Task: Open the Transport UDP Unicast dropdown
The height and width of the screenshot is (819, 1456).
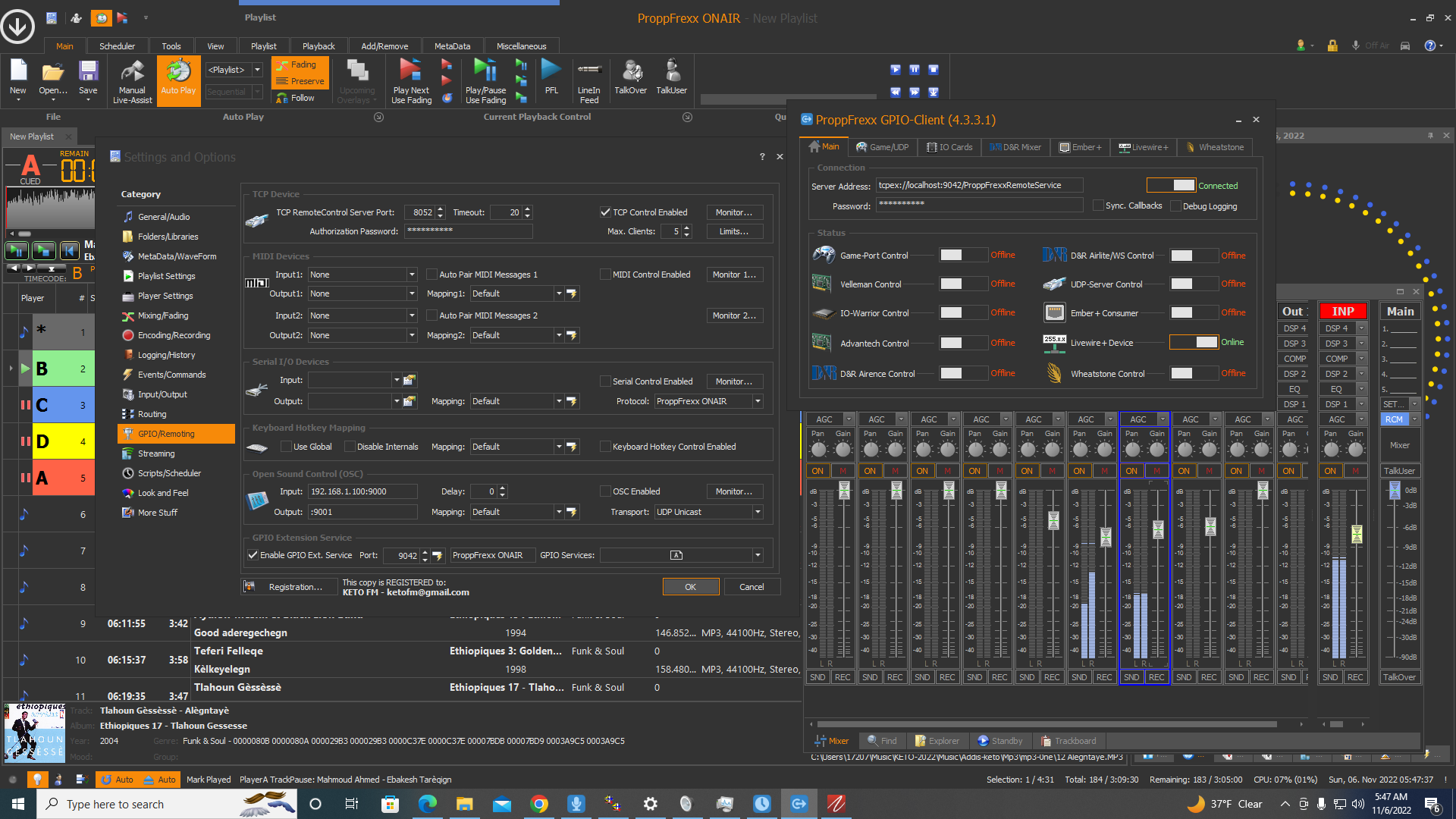Action: click(x=758, y=512)
